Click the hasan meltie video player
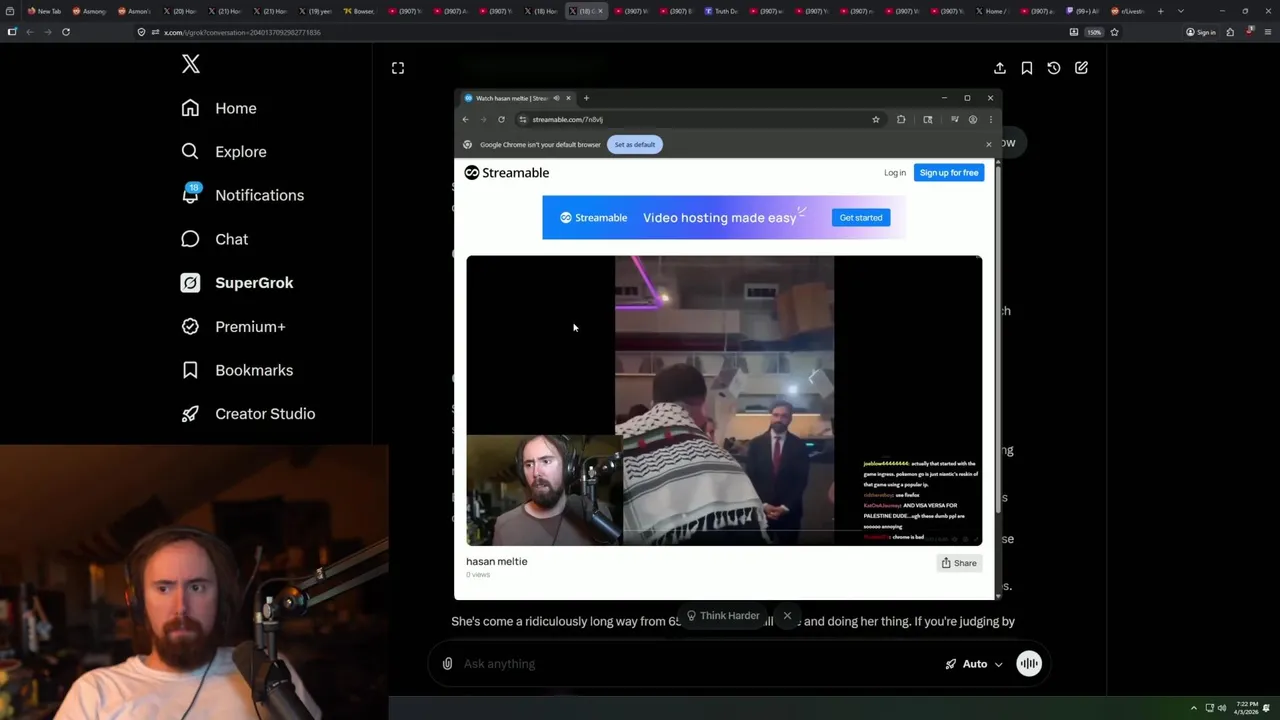This screenshot has width=1280, height=720. click(724, 400)
